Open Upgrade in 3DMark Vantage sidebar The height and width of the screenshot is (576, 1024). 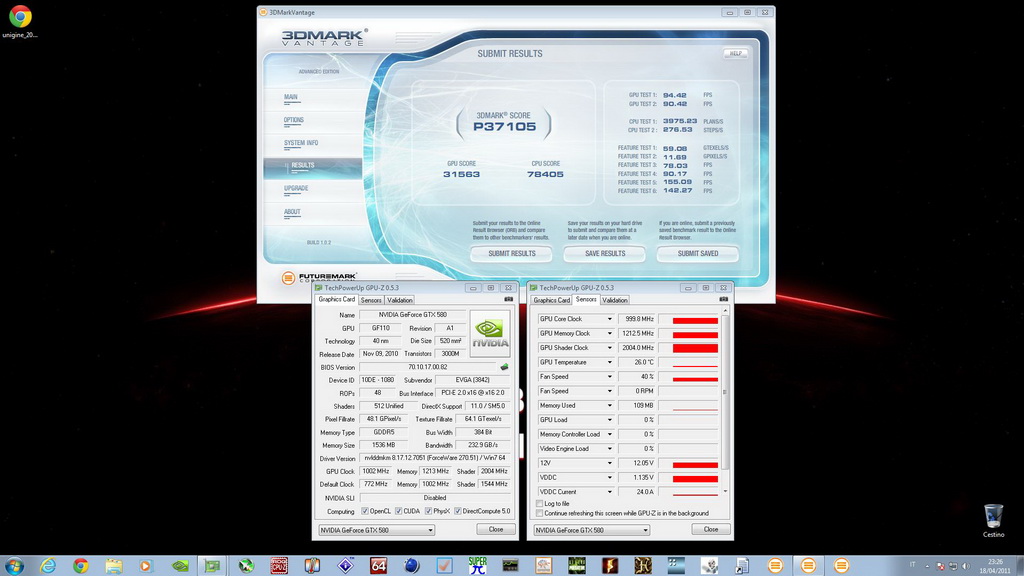click(296, 189)
